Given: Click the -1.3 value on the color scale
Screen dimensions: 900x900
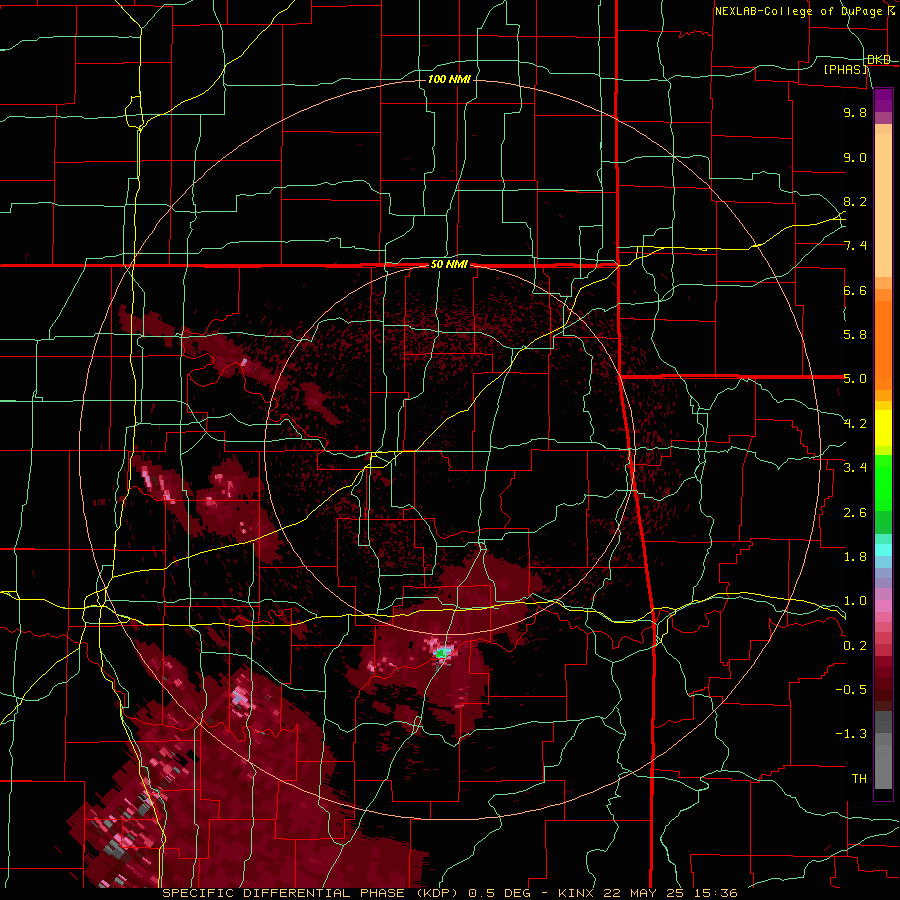Looking at the screenshot, I should [x=851, y=734].
